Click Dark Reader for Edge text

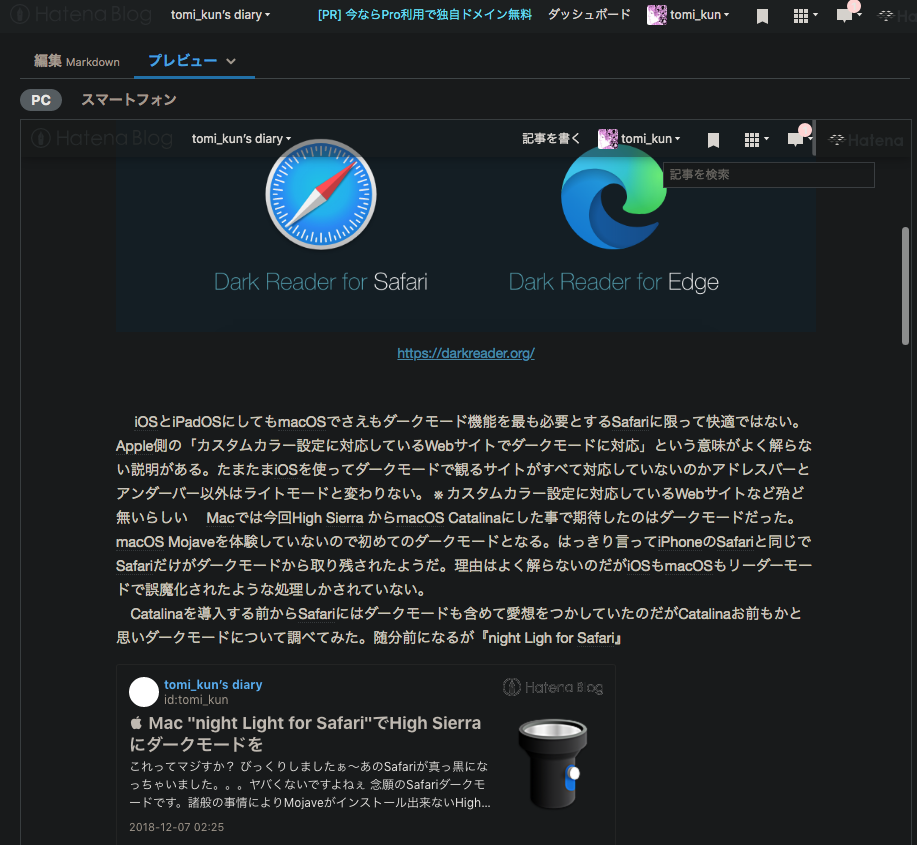[x=613, y=282]
